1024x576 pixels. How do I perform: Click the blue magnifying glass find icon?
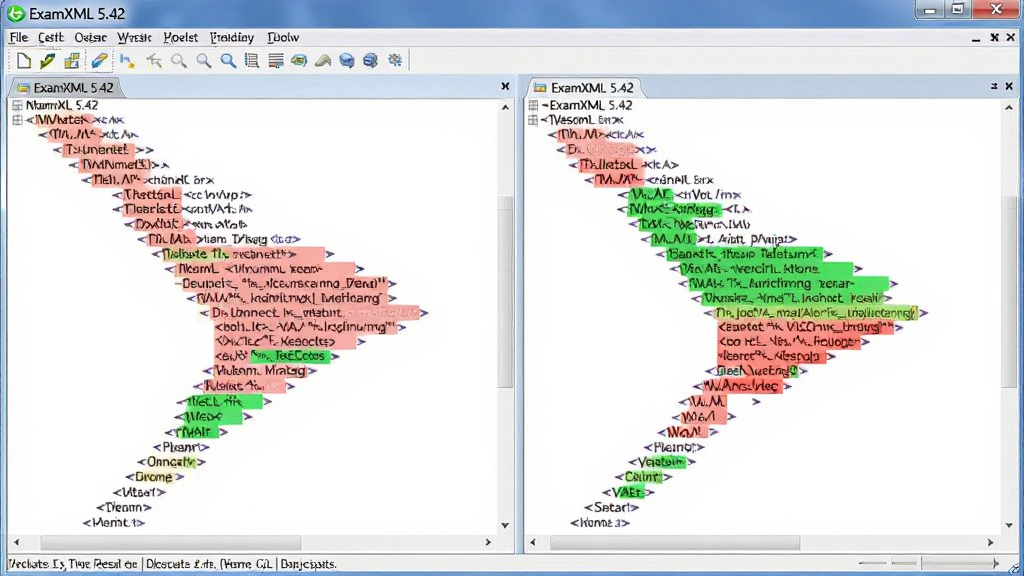point(228,61)
